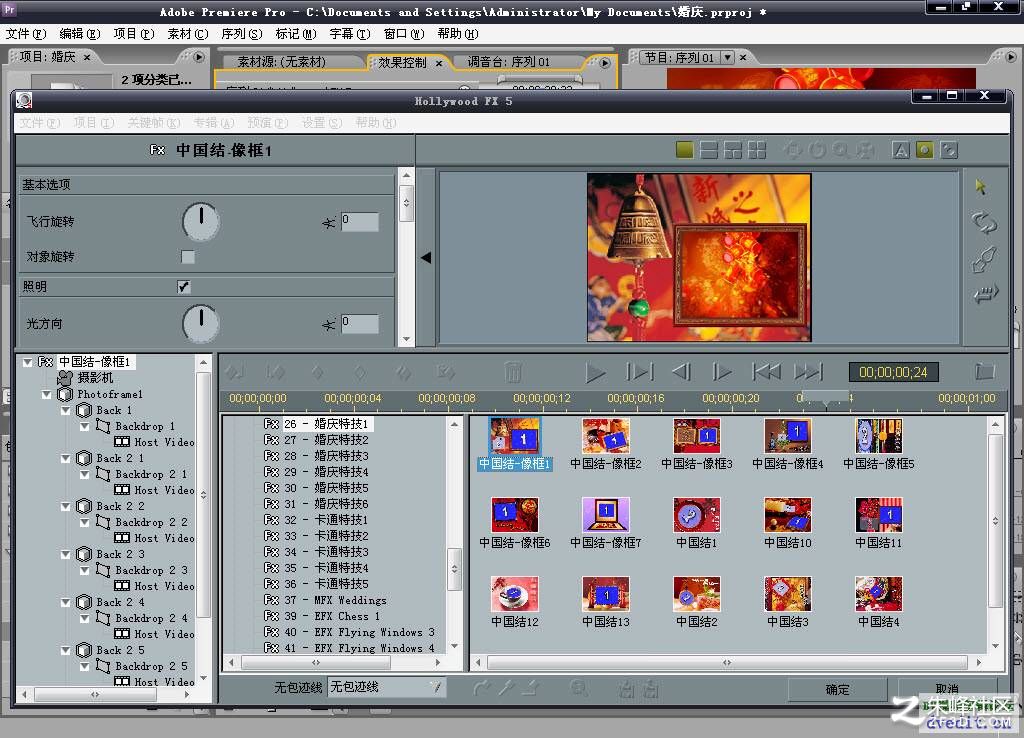Click the 00;00;00;24 timecode display

893,372
